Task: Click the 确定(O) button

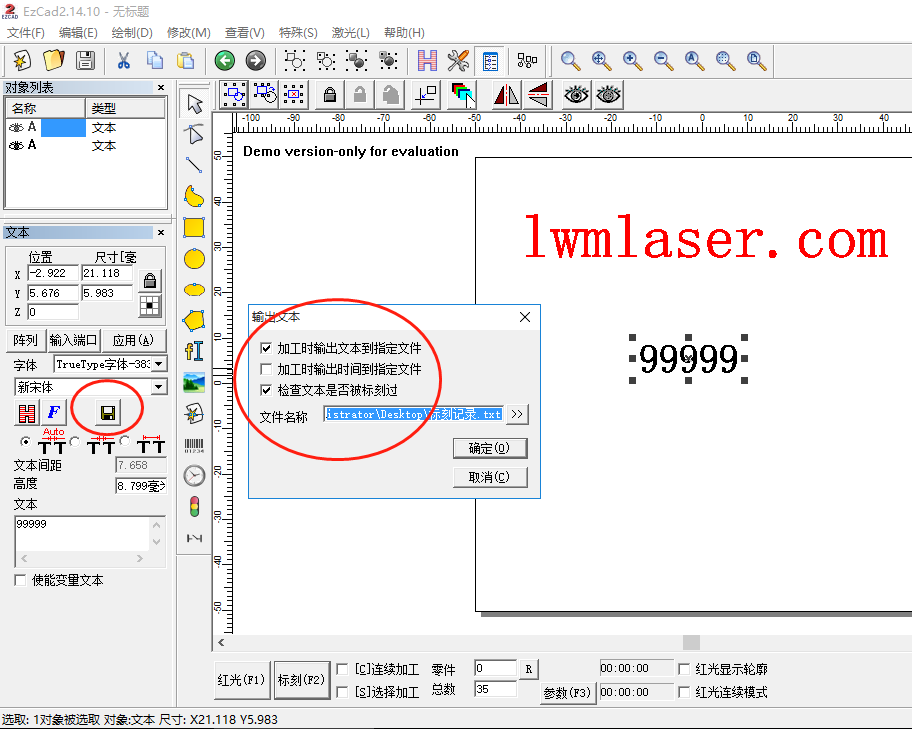Action: coord(489,448)
